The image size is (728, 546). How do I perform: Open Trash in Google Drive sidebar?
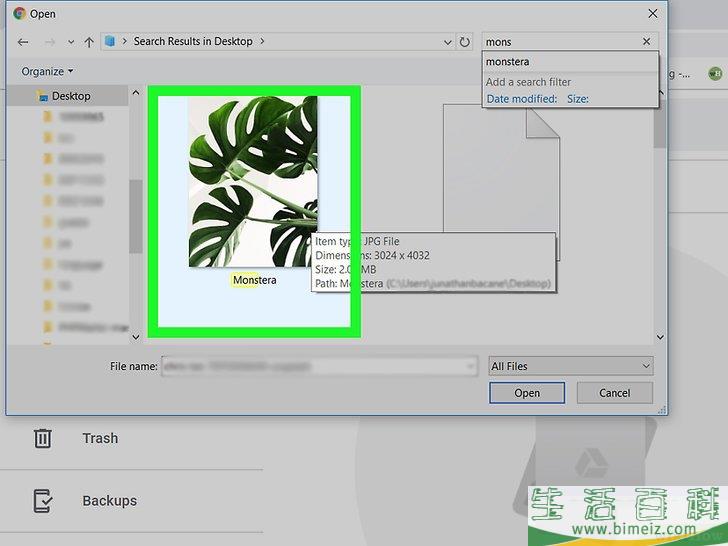point(100,438)
